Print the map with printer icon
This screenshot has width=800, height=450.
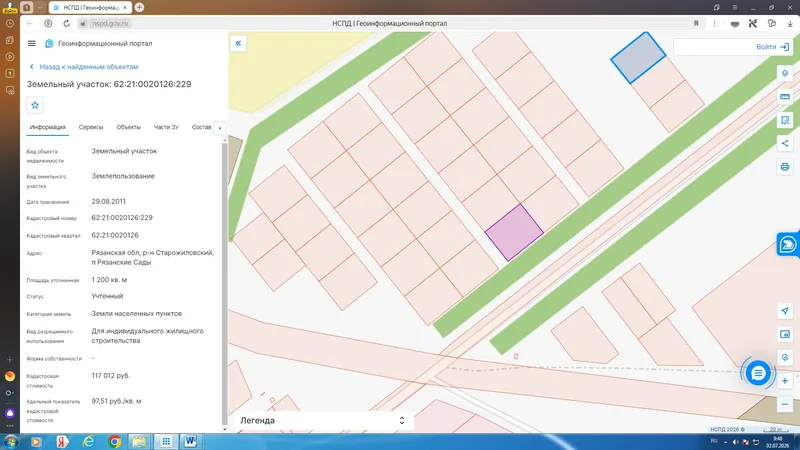pyautogui.click(x=785, y=167)
